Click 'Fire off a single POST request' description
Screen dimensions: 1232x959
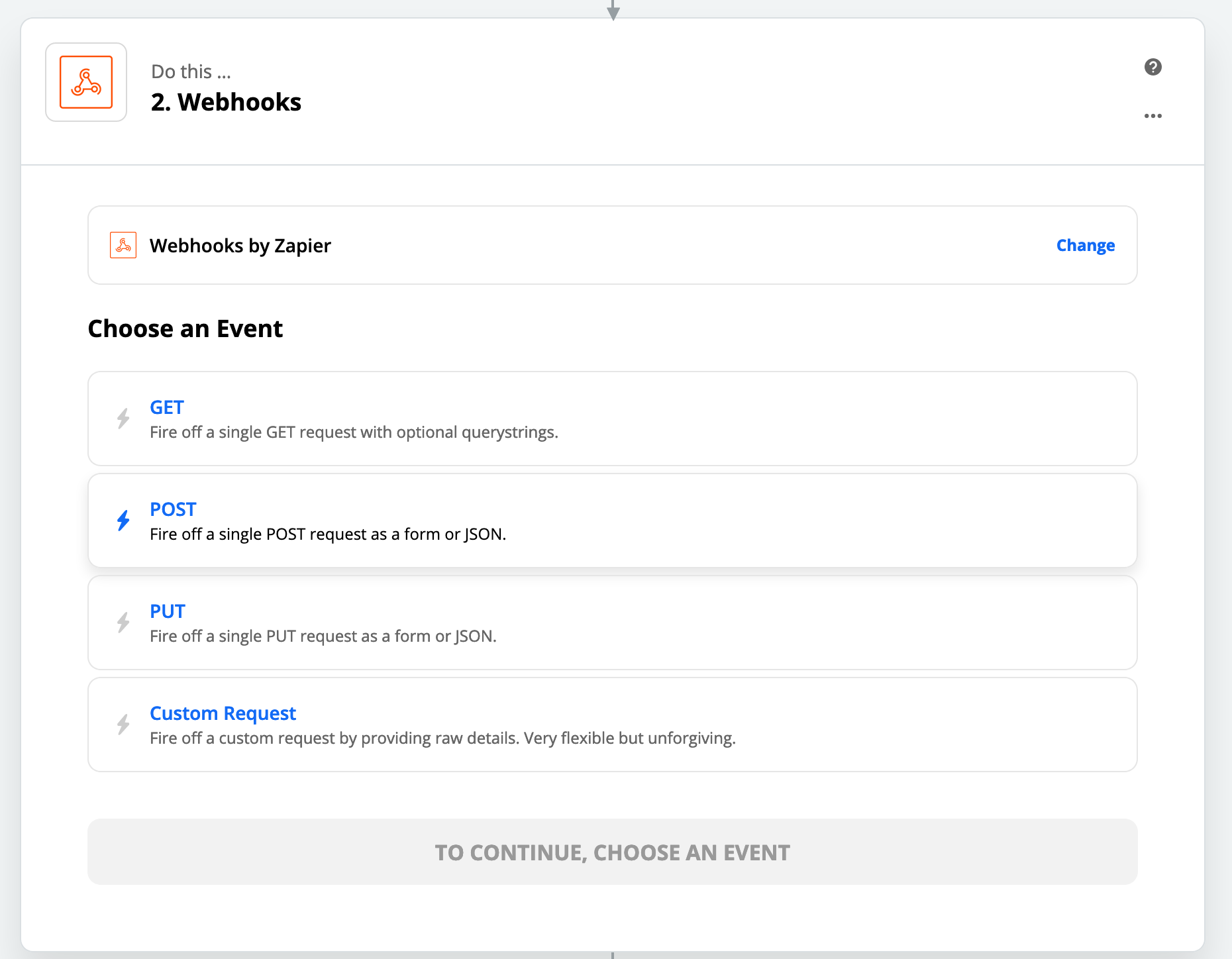pos(328,534)
